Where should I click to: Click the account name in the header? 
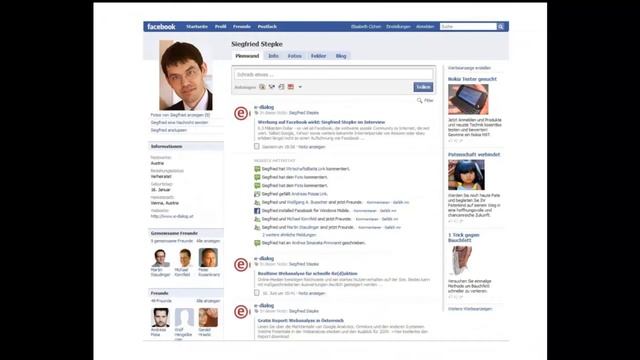click(366, 27)
